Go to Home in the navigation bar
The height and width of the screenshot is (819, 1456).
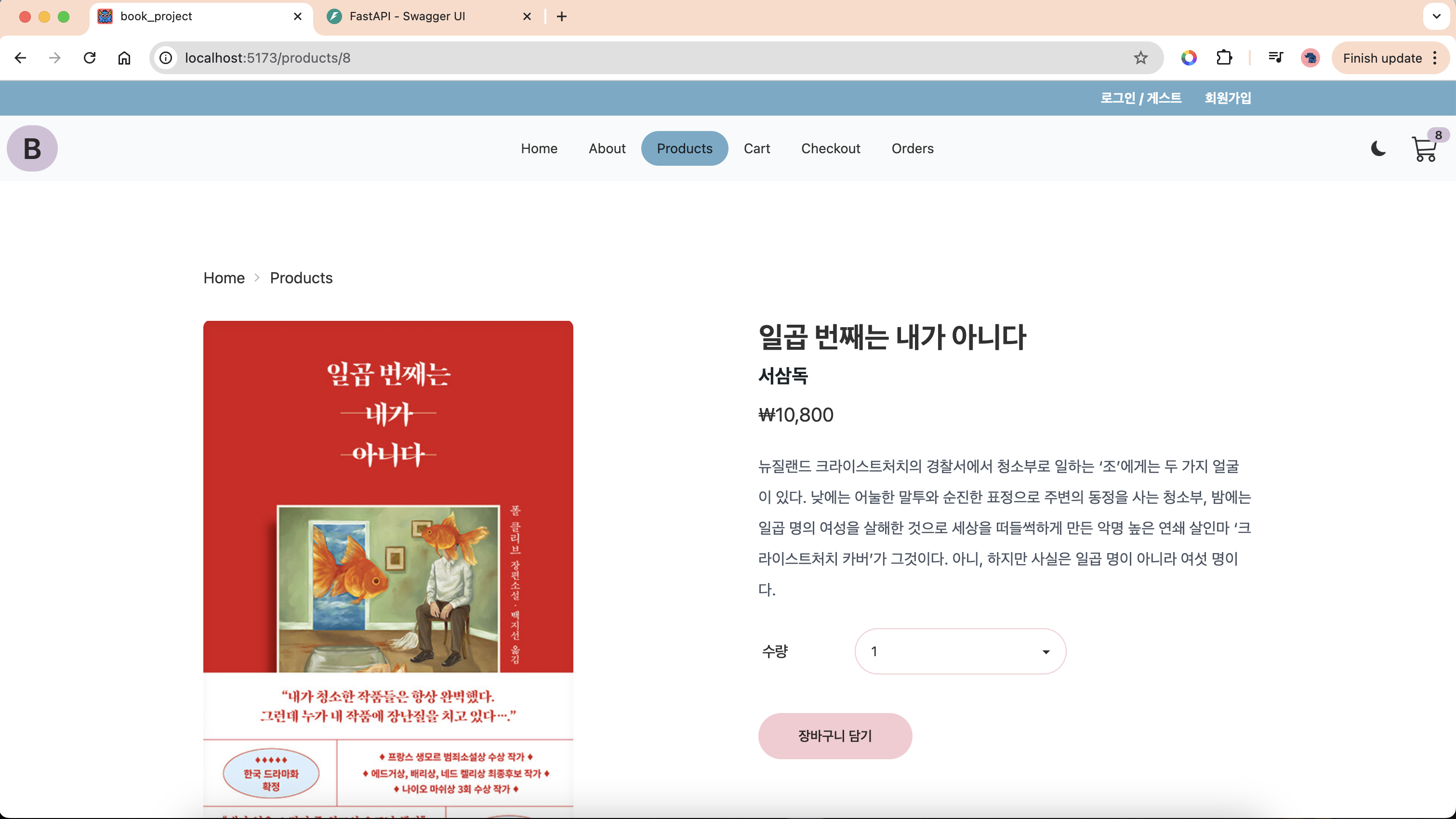coord(539,148)
